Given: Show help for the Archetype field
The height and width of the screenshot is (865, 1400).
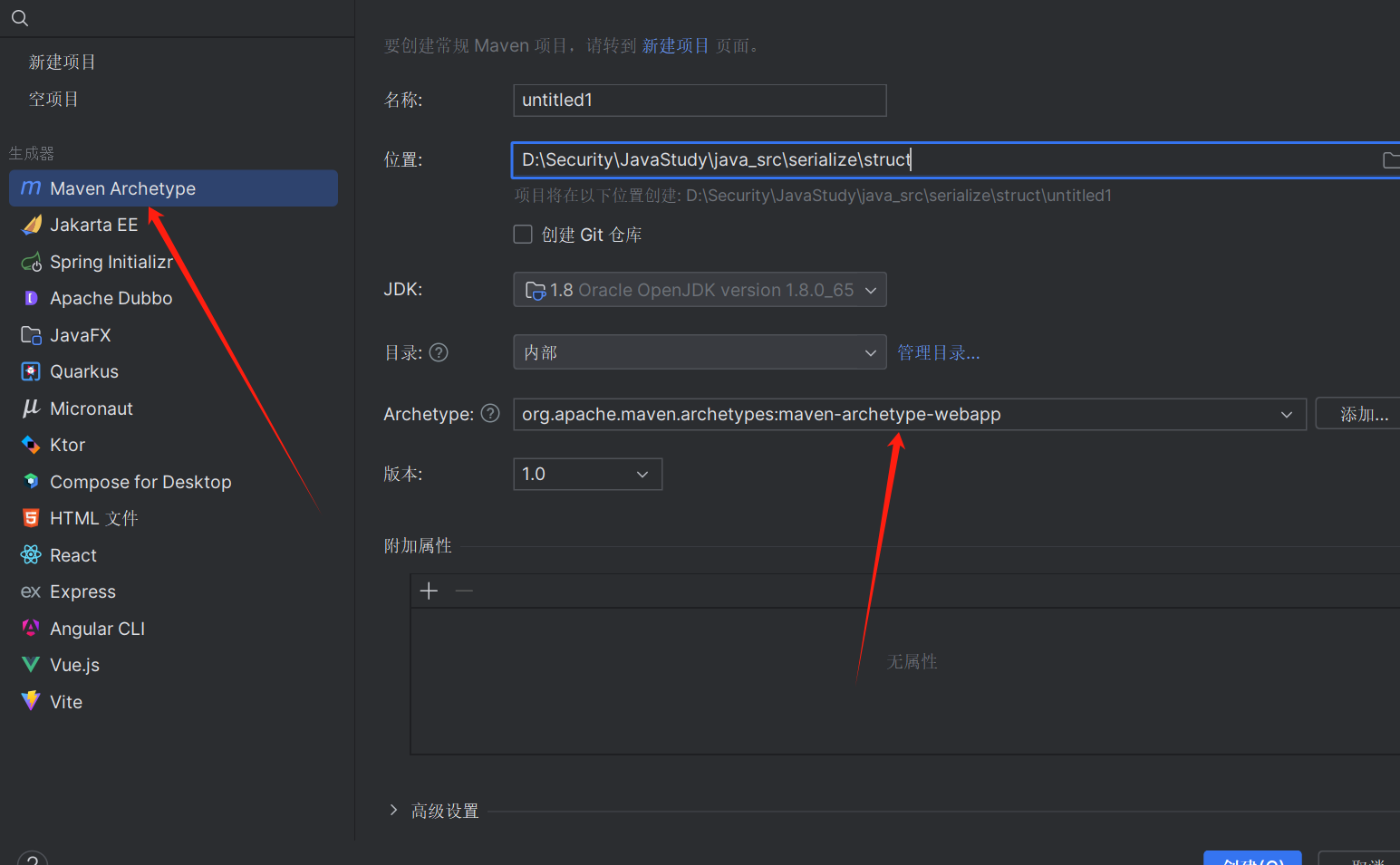Looking at the screenshot, I should [x=490, y=414].
